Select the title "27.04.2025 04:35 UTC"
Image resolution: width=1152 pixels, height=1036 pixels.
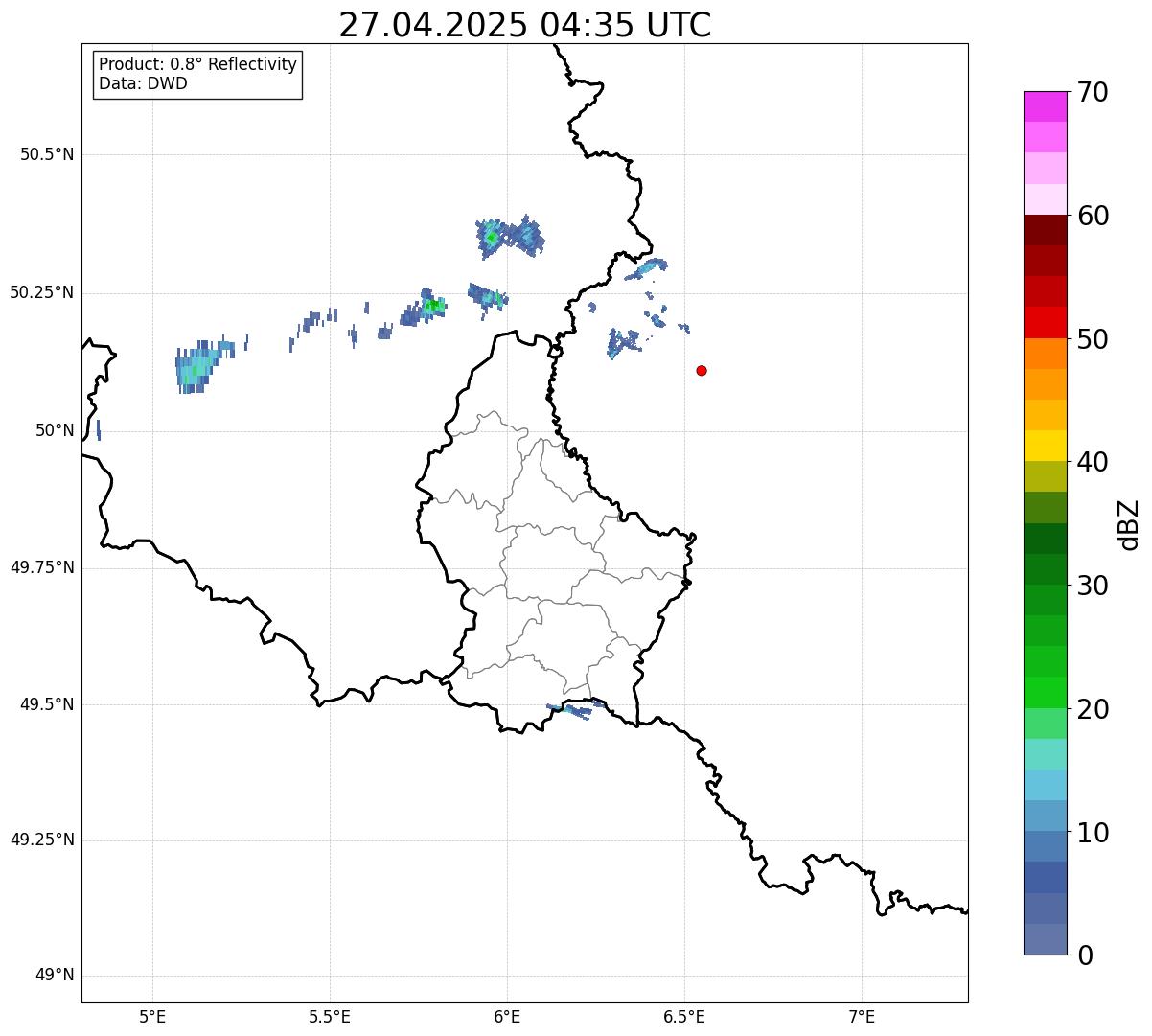(x=525, y=25)
